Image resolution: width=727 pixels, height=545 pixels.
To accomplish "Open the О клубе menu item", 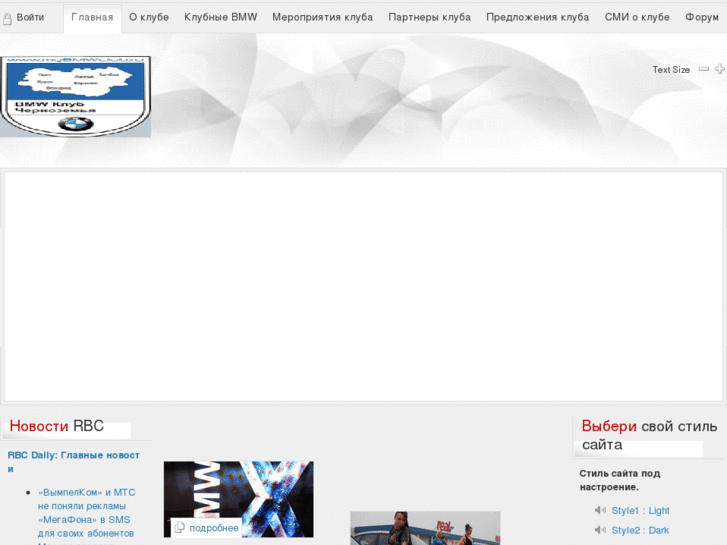I will [x=149, y=17].
